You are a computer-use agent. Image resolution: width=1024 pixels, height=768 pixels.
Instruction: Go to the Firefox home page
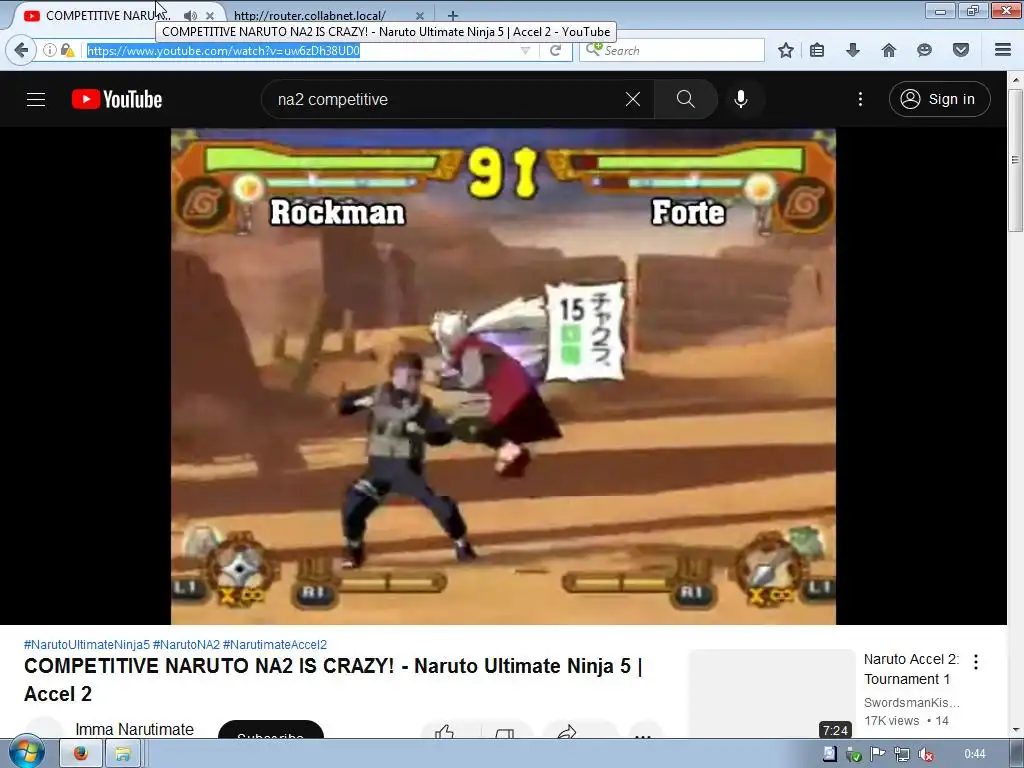click(889, 50)
